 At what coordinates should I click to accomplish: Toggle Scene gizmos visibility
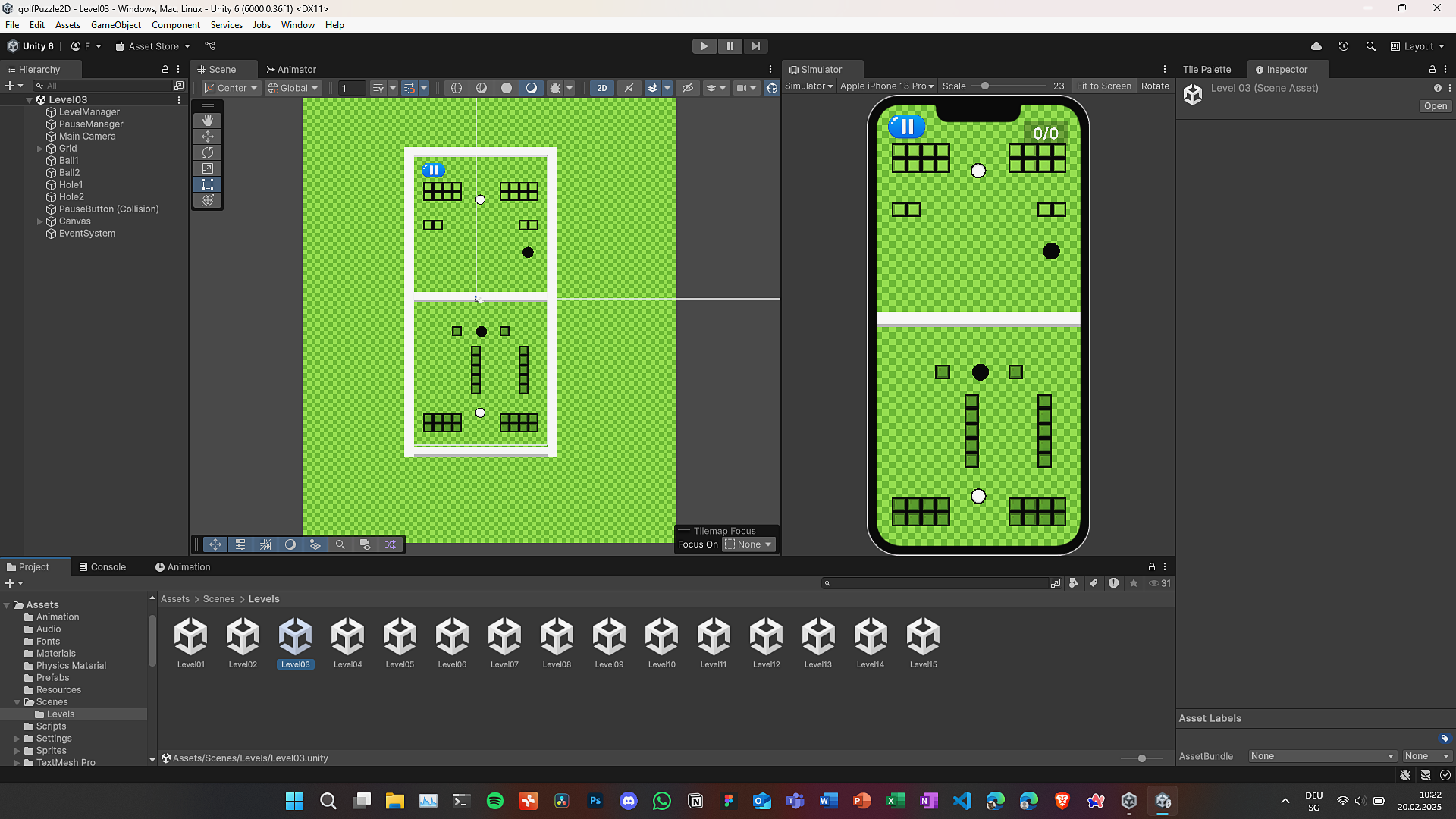(771, 88)
